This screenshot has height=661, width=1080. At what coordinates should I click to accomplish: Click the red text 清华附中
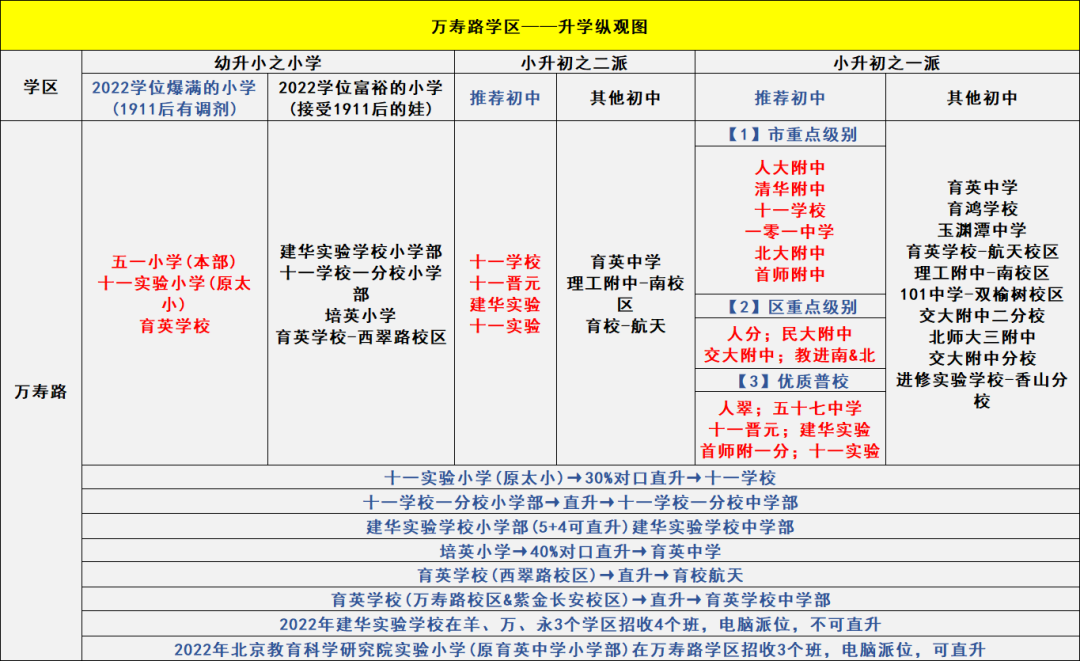pos(790,189)
